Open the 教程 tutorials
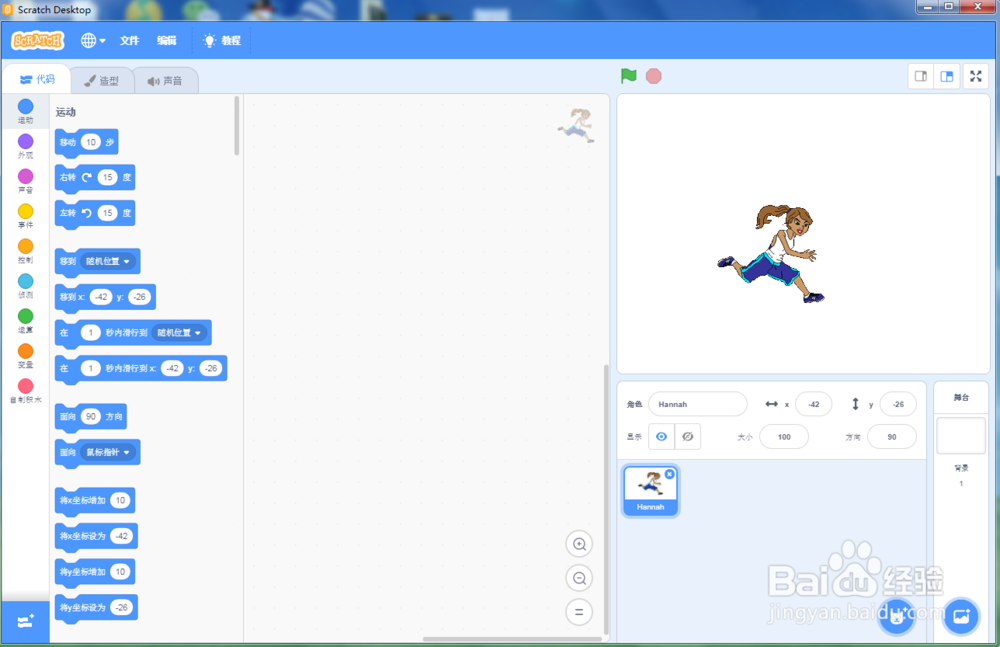Image resolution: width=1000 pixels, height=647 pixels. pyautogui.click(x=221, y=41)
